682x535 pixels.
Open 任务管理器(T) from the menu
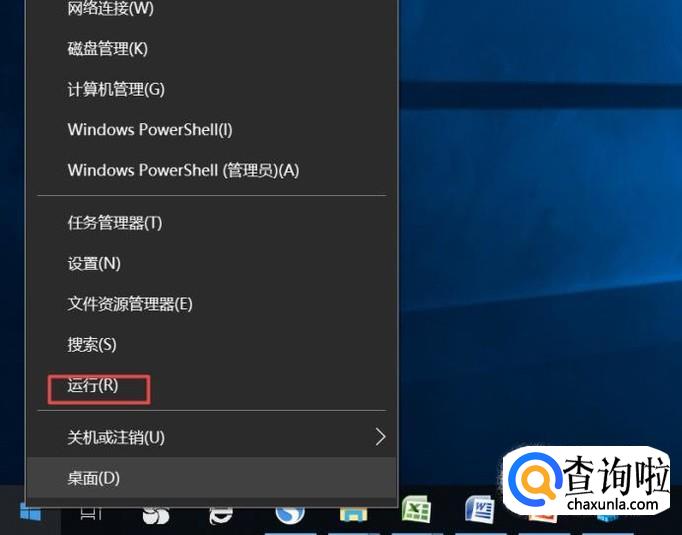[114, 223]
